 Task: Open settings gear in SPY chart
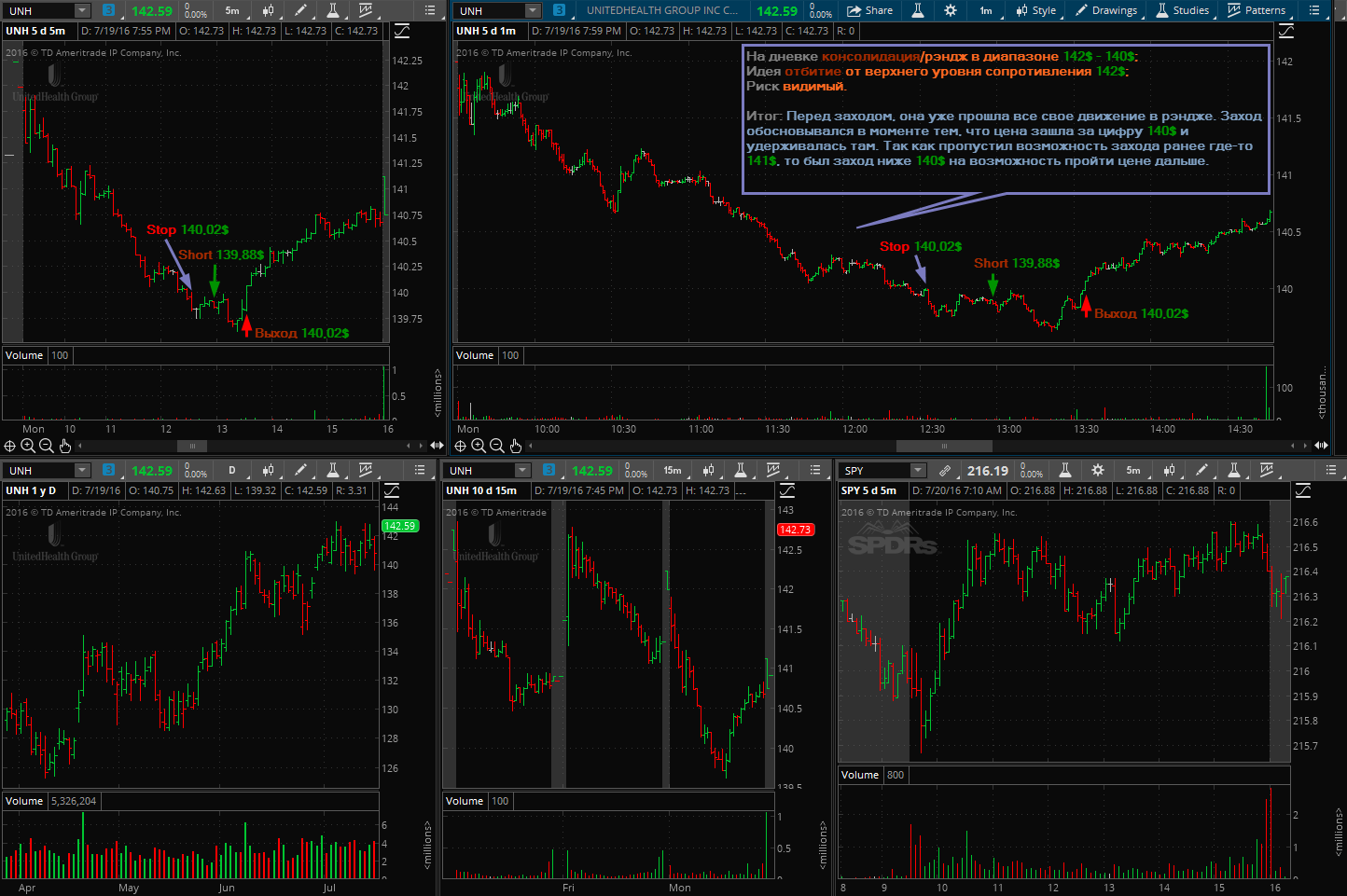[x=1098, y=470]
